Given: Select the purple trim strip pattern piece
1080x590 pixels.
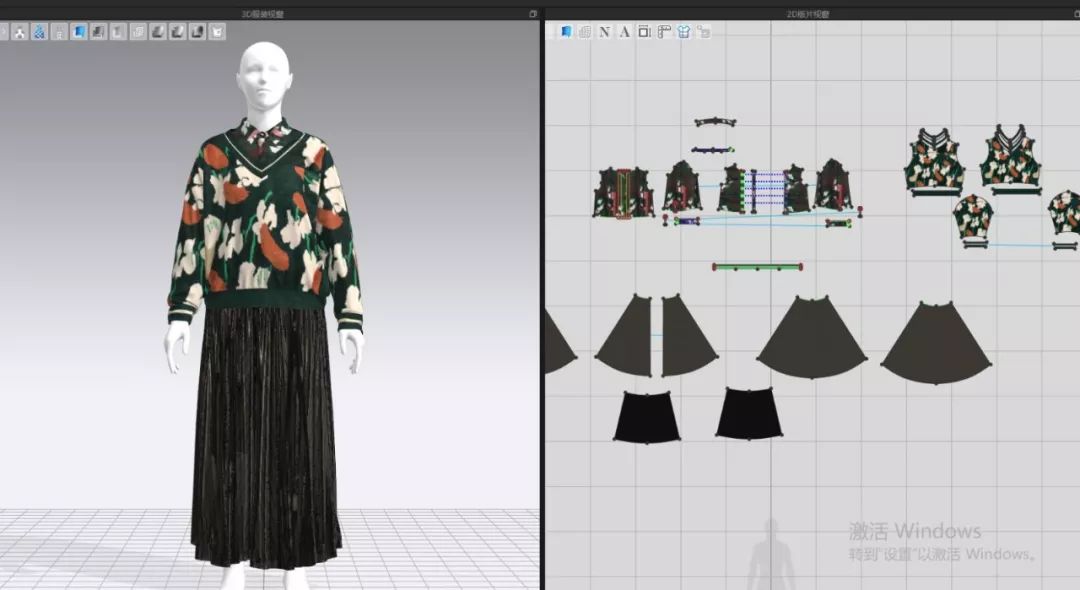Looking at the screenshot, I should coord(713,149).
